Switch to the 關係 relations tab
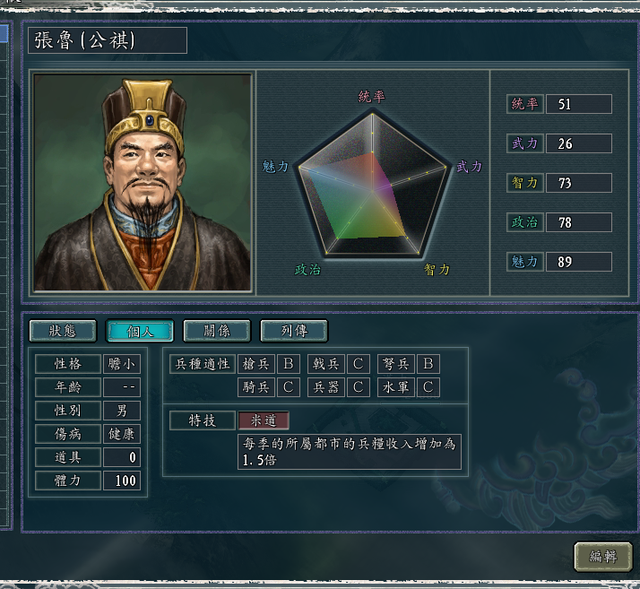This screenshot has width=640, height=589. click(217, 331)
